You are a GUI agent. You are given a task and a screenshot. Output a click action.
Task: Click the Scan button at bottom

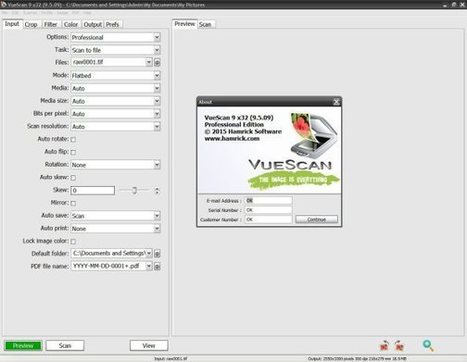pyautogui.click(x=65, y=346)
